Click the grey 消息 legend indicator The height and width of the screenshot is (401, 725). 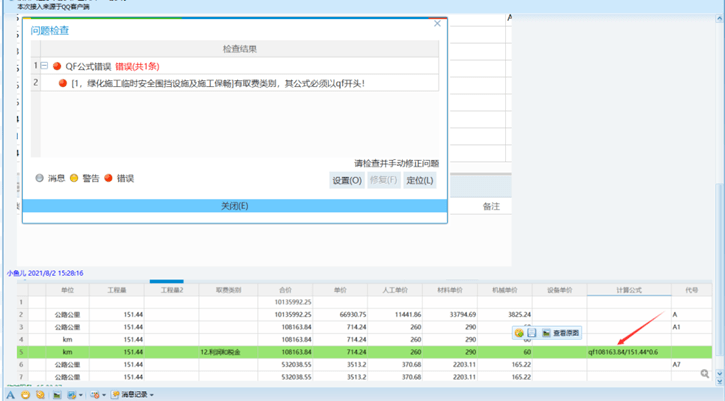pos(39,178)
